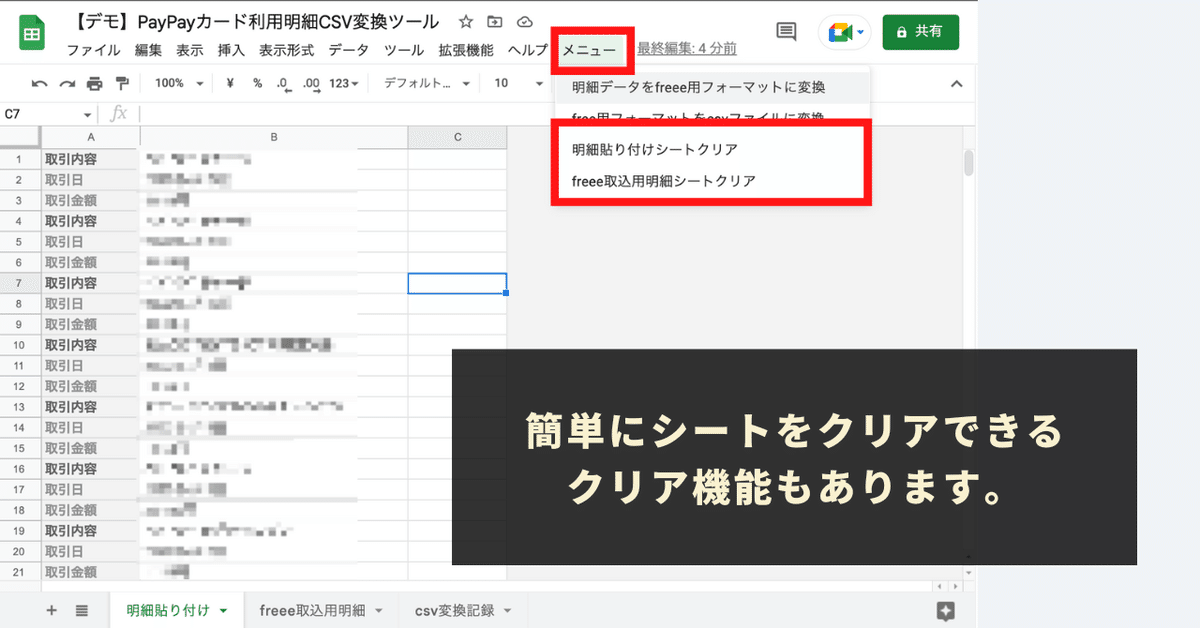Increase decimal places using the .00 icon
Screen dimensions: 1200x628
tap(309, 82)
